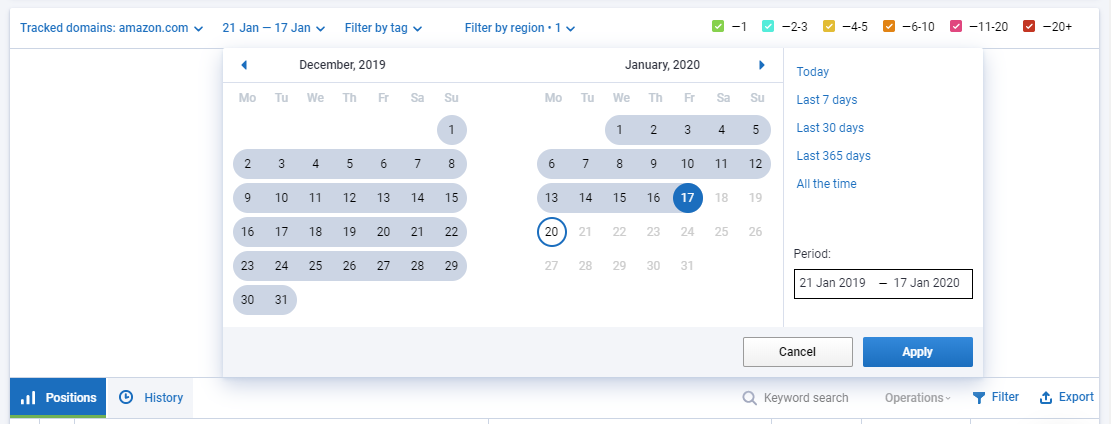Click the History clock icon
The height and width of the screenshot is (424, 1111).
point(126,397)
